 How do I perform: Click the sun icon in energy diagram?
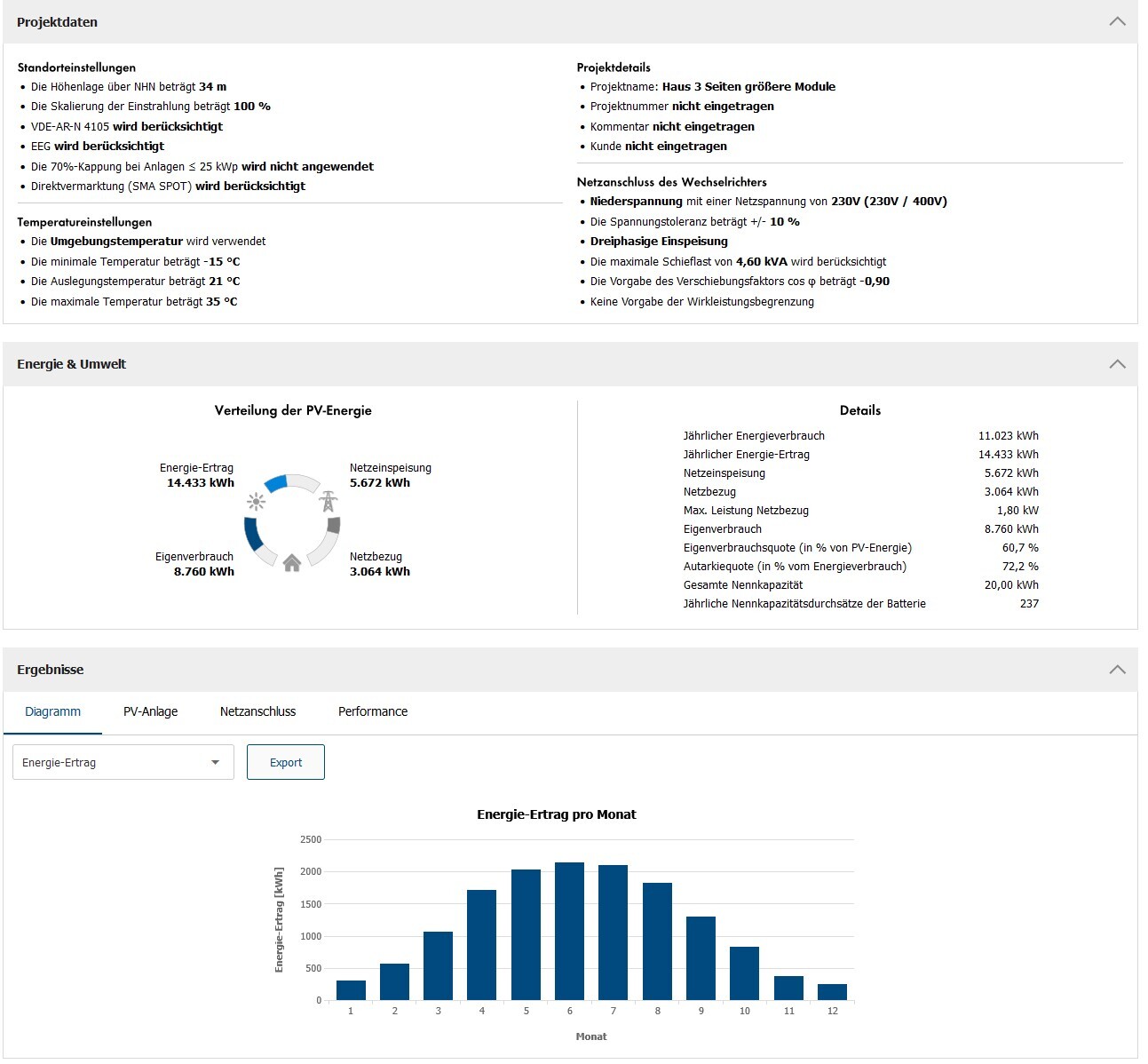coord(256,501)
